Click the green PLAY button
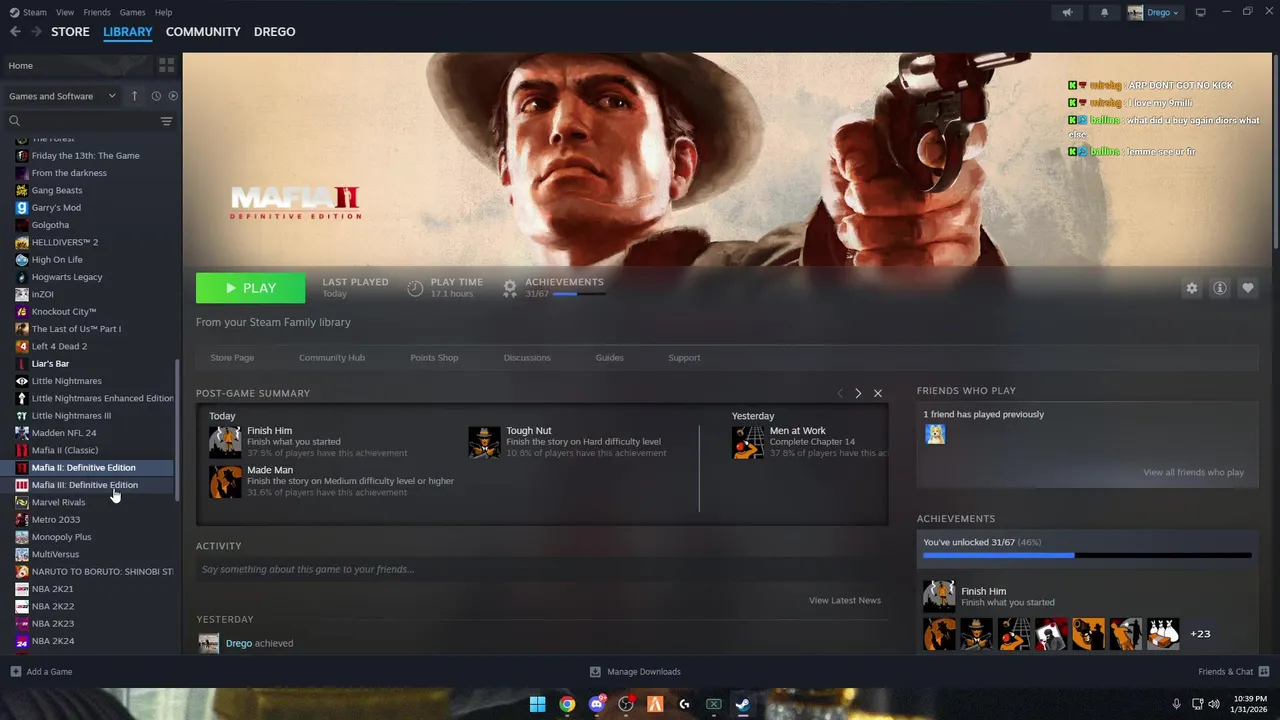 tap(251, 288)
